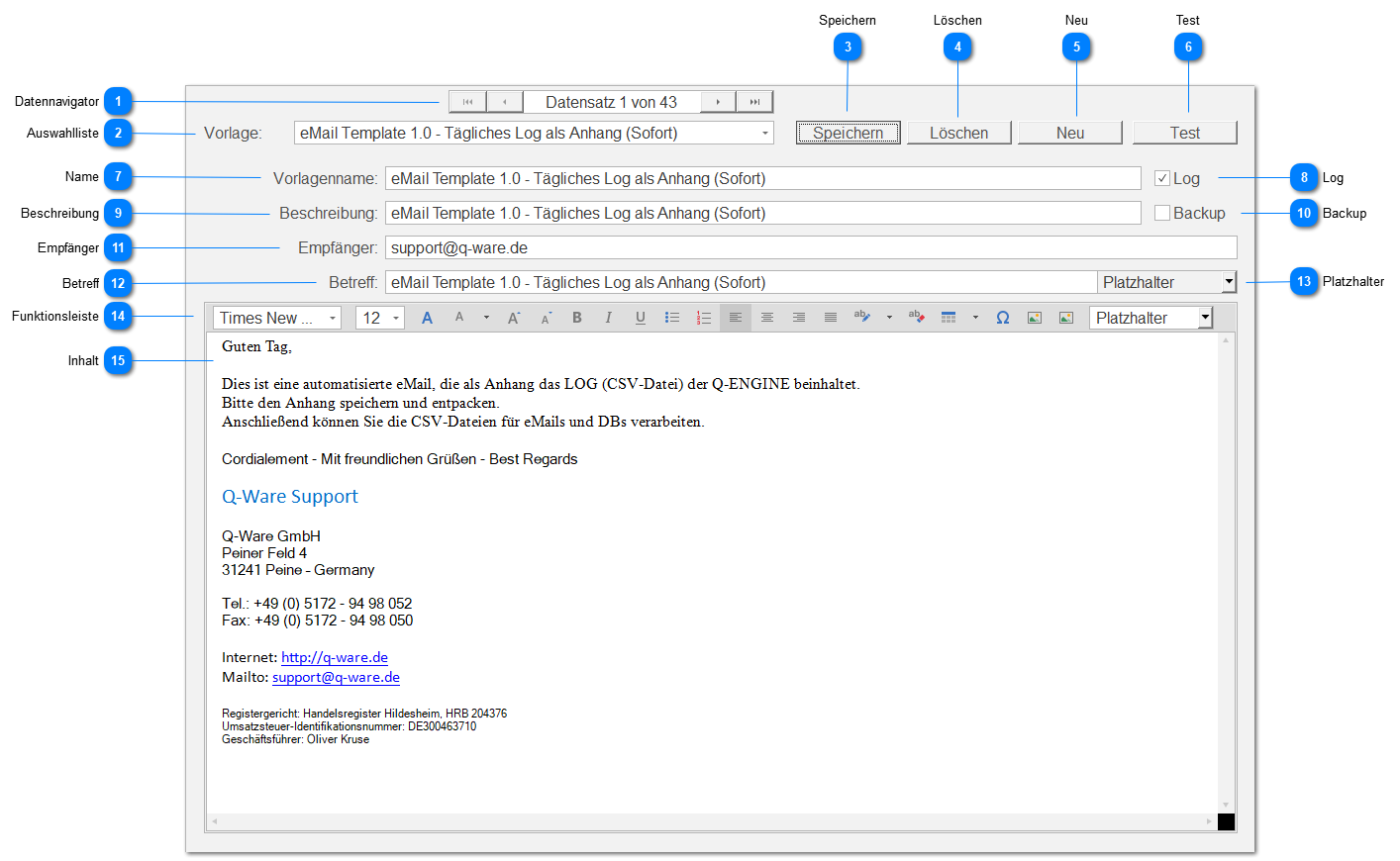Screen dimensions: 1400x861
Task: Click the gray font color A icon
Action: (459, 318)
